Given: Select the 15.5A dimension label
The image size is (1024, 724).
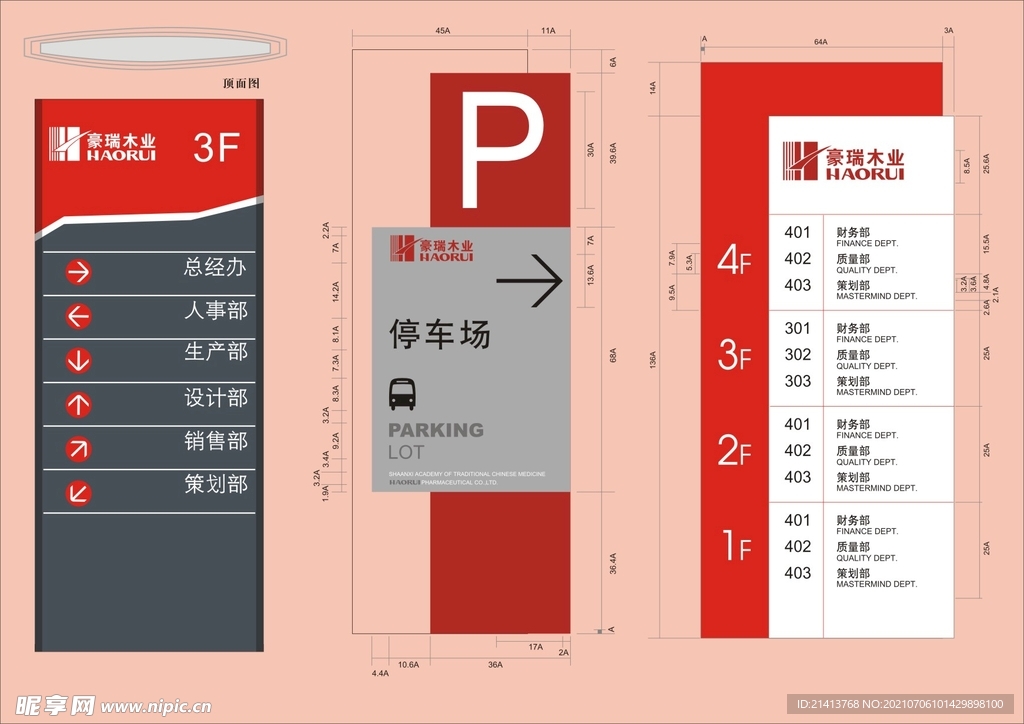Looking at the screenshot, I should pos(987,244).
